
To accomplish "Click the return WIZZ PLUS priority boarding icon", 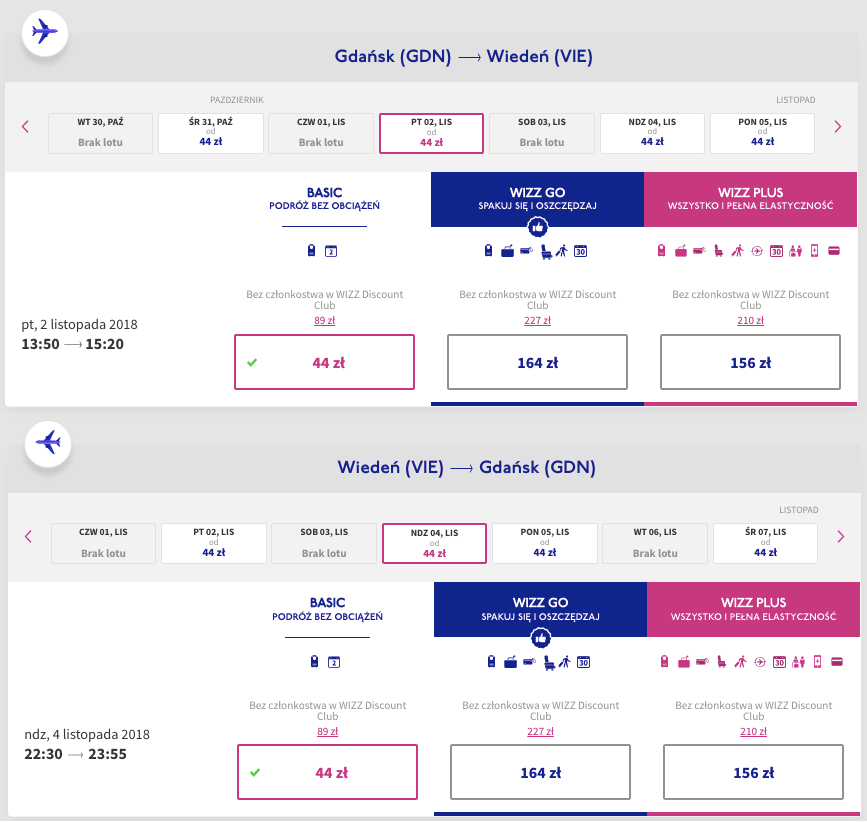I will point(740,662).
